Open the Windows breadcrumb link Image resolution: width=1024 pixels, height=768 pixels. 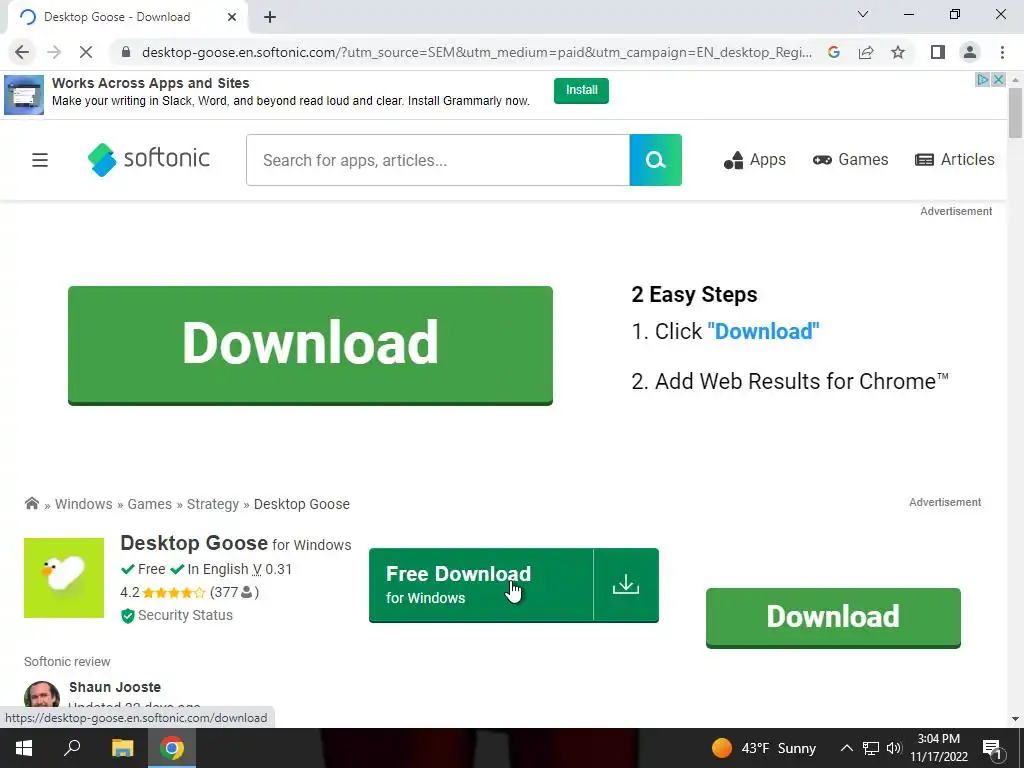[84, 504]
